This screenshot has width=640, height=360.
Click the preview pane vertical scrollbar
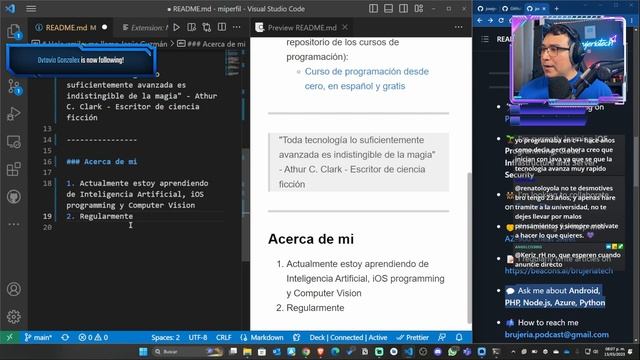tap(469, 247)
